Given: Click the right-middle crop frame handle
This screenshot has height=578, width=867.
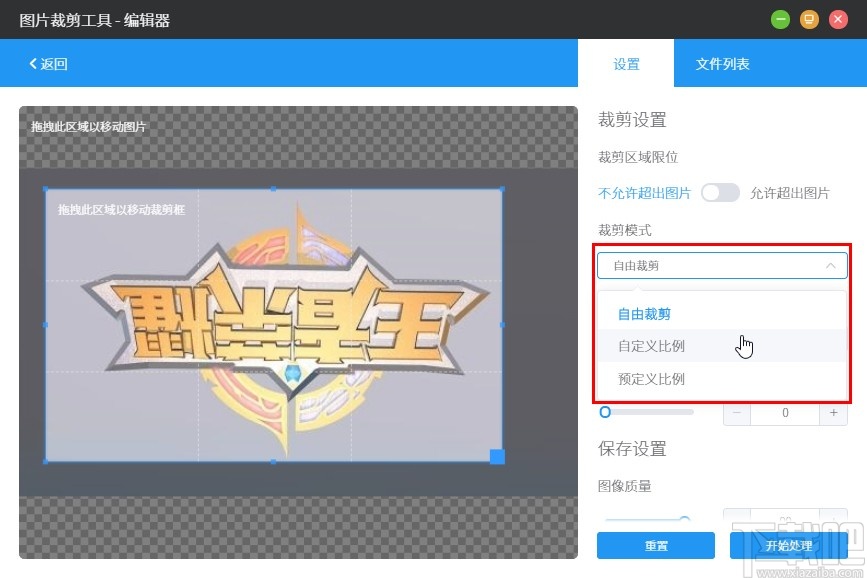Looking at the screenshot, I should click(x=502, y=325).
